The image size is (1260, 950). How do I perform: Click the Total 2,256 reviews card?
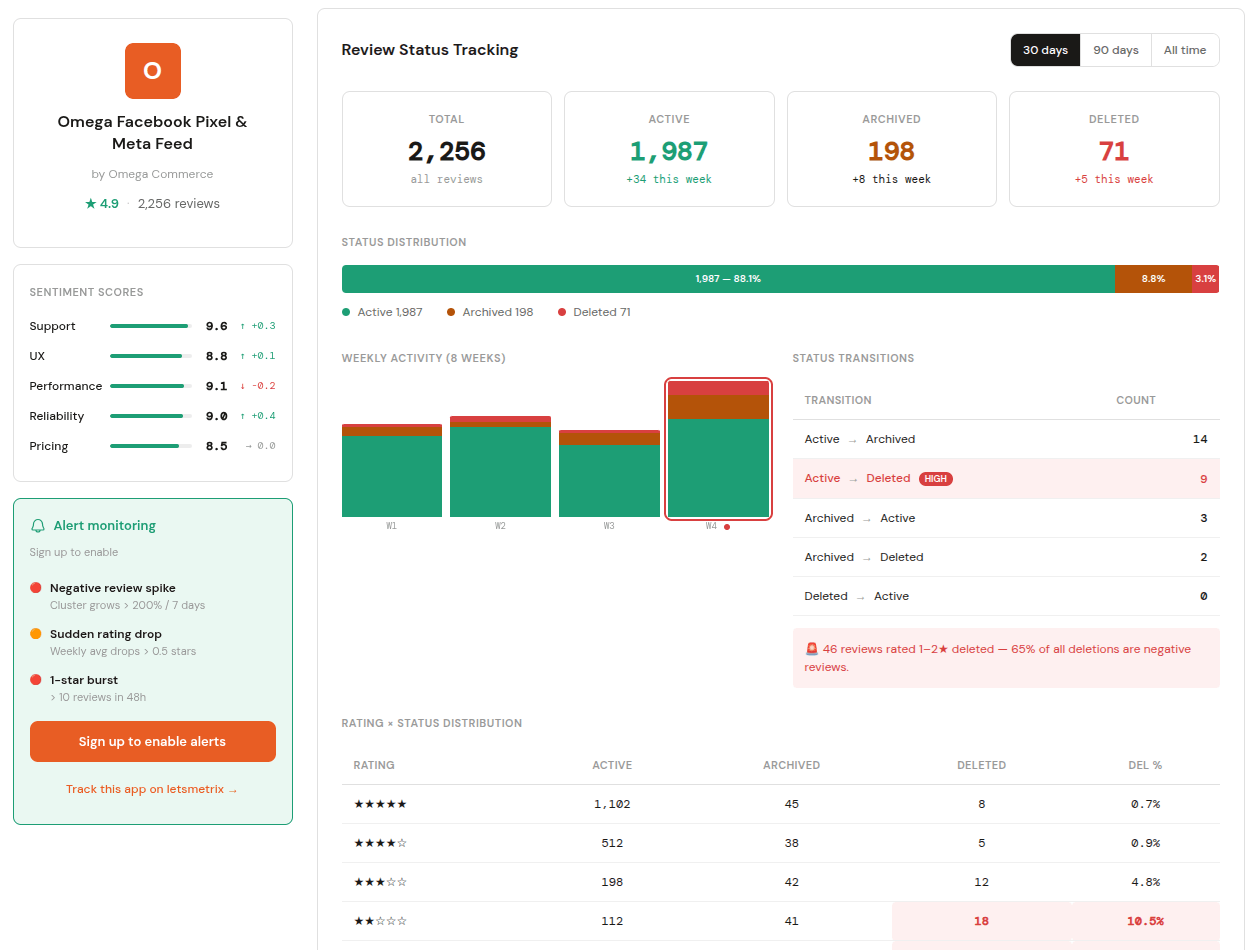tap(447, 149)
